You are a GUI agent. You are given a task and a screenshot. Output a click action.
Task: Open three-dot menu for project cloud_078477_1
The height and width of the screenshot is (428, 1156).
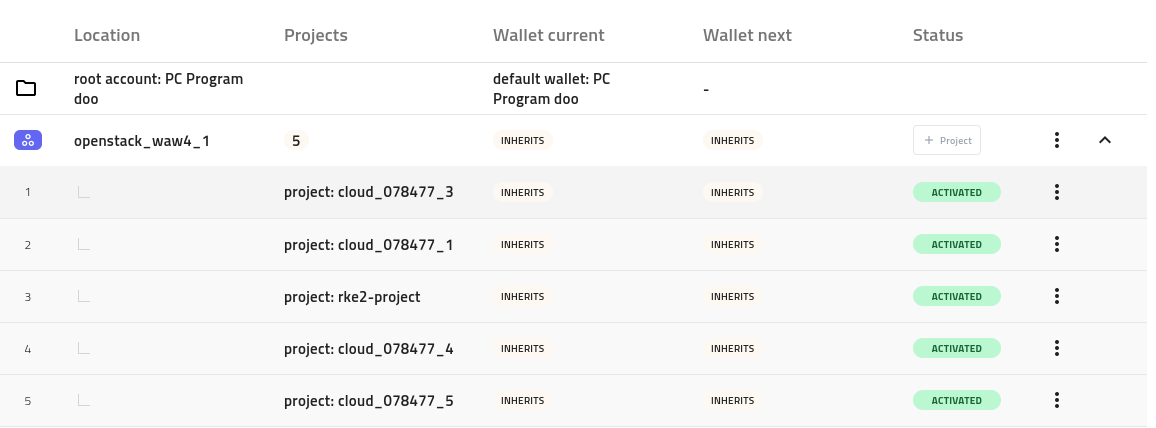pos(1056,245)
